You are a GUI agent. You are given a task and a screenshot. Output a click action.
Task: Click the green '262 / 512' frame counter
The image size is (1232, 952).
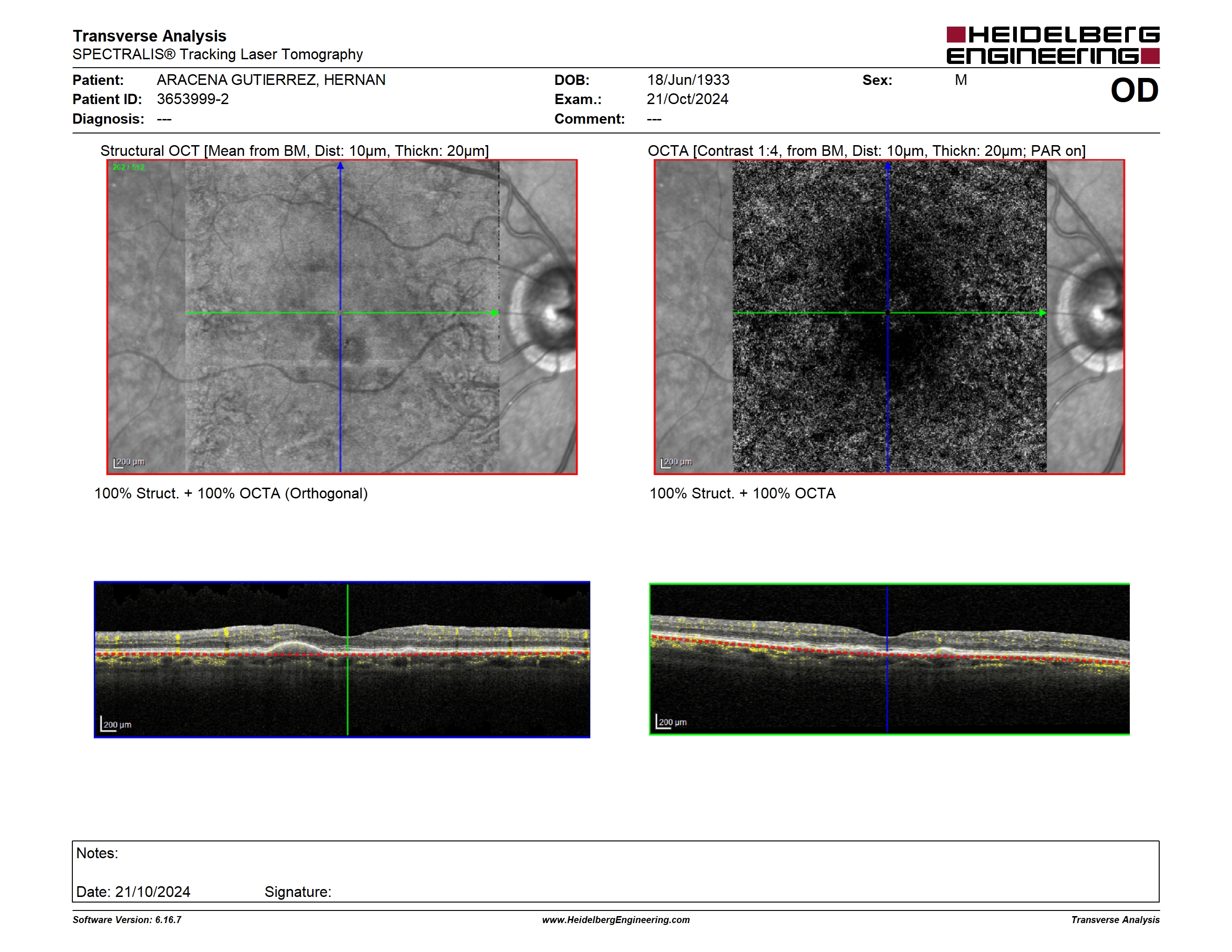(x=129, y=168)
